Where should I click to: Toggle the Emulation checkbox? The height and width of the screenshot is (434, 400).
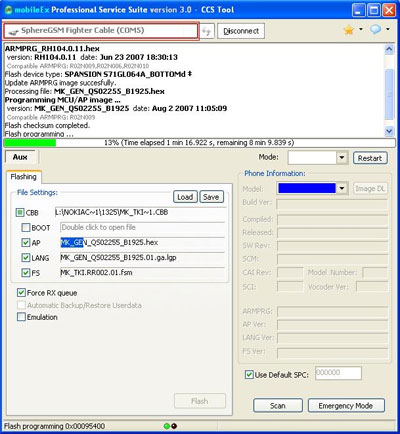(21, 317)
